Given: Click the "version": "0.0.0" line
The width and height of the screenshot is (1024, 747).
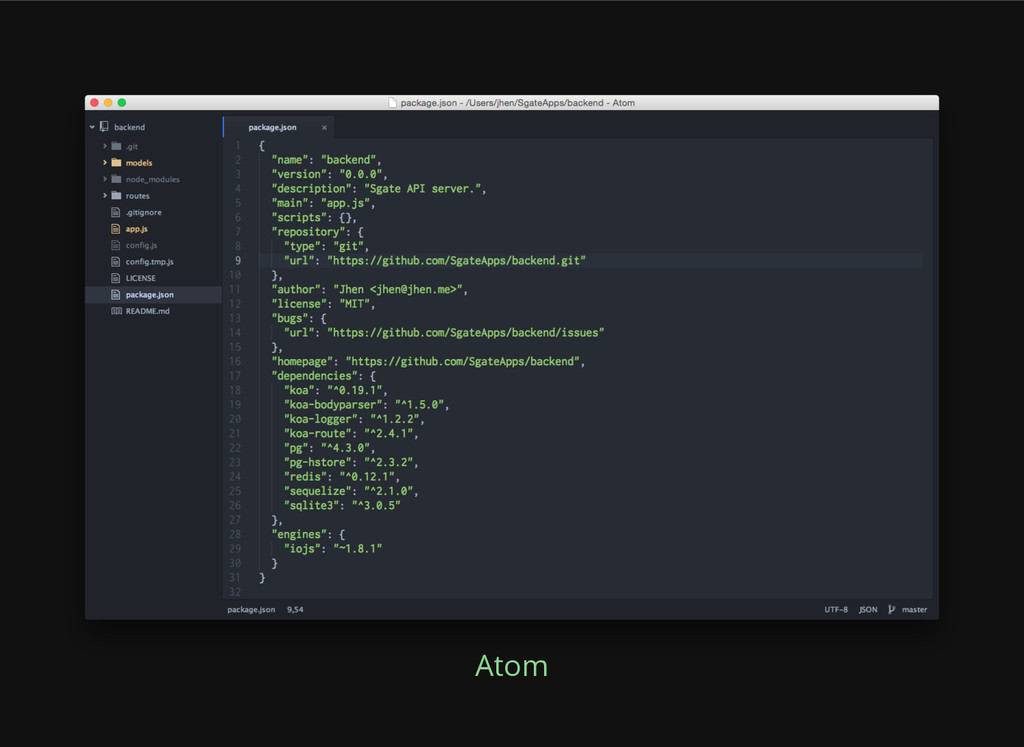Looking at the screenshot, I should (x=330, y=174).
